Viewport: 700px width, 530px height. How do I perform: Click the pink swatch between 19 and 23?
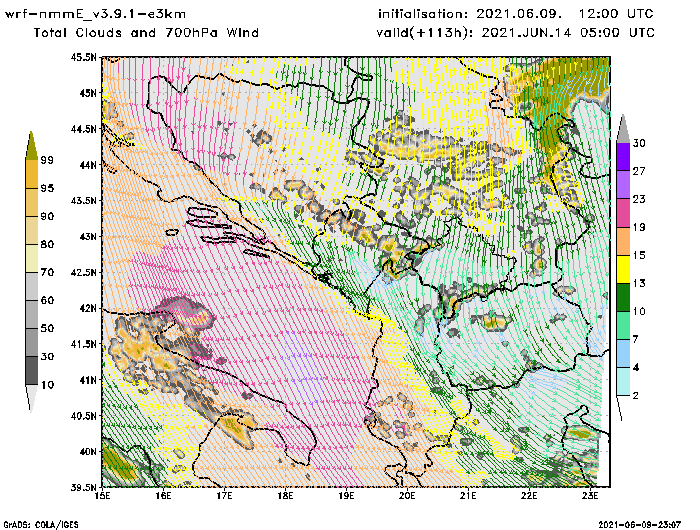click(623, 213)
